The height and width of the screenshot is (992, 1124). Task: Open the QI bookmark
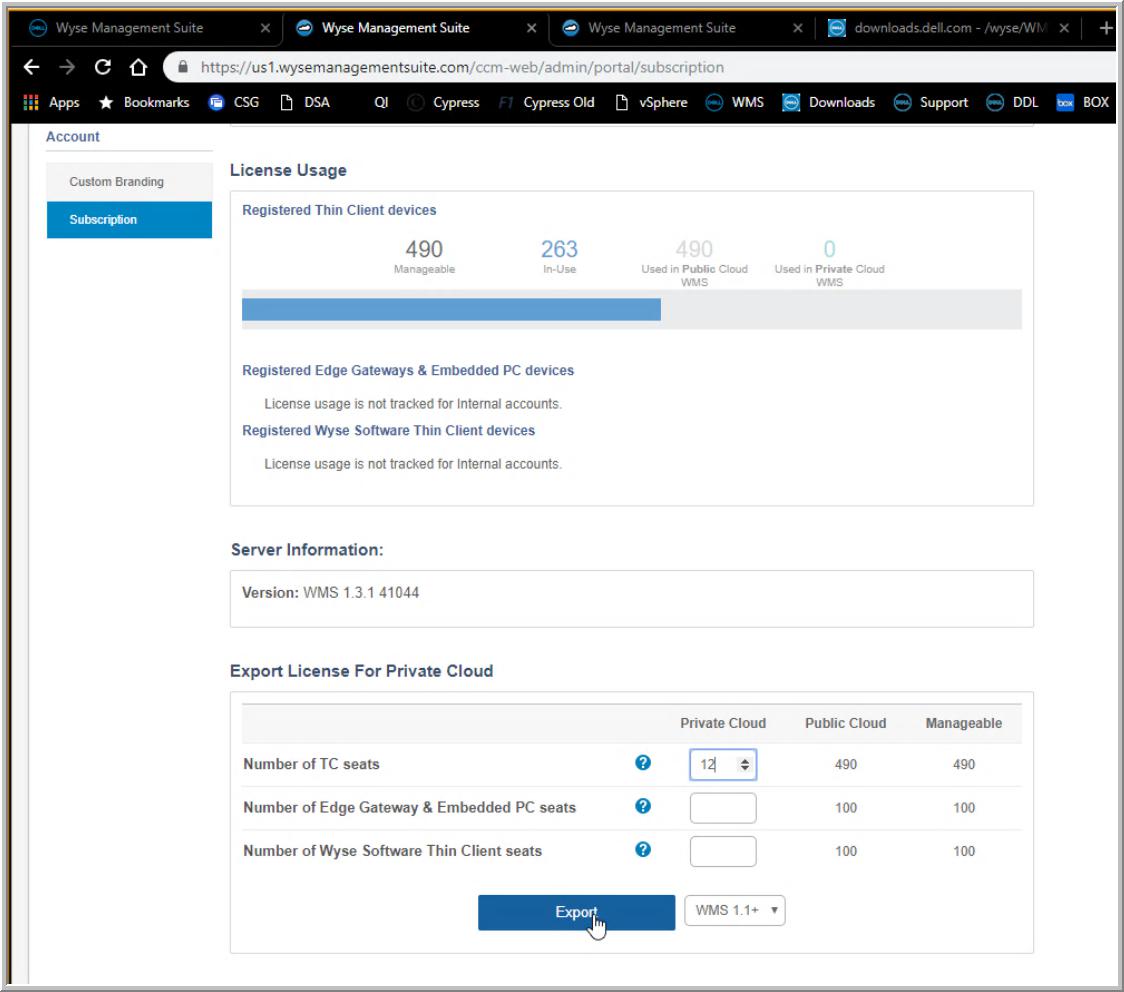coord(381,102)
